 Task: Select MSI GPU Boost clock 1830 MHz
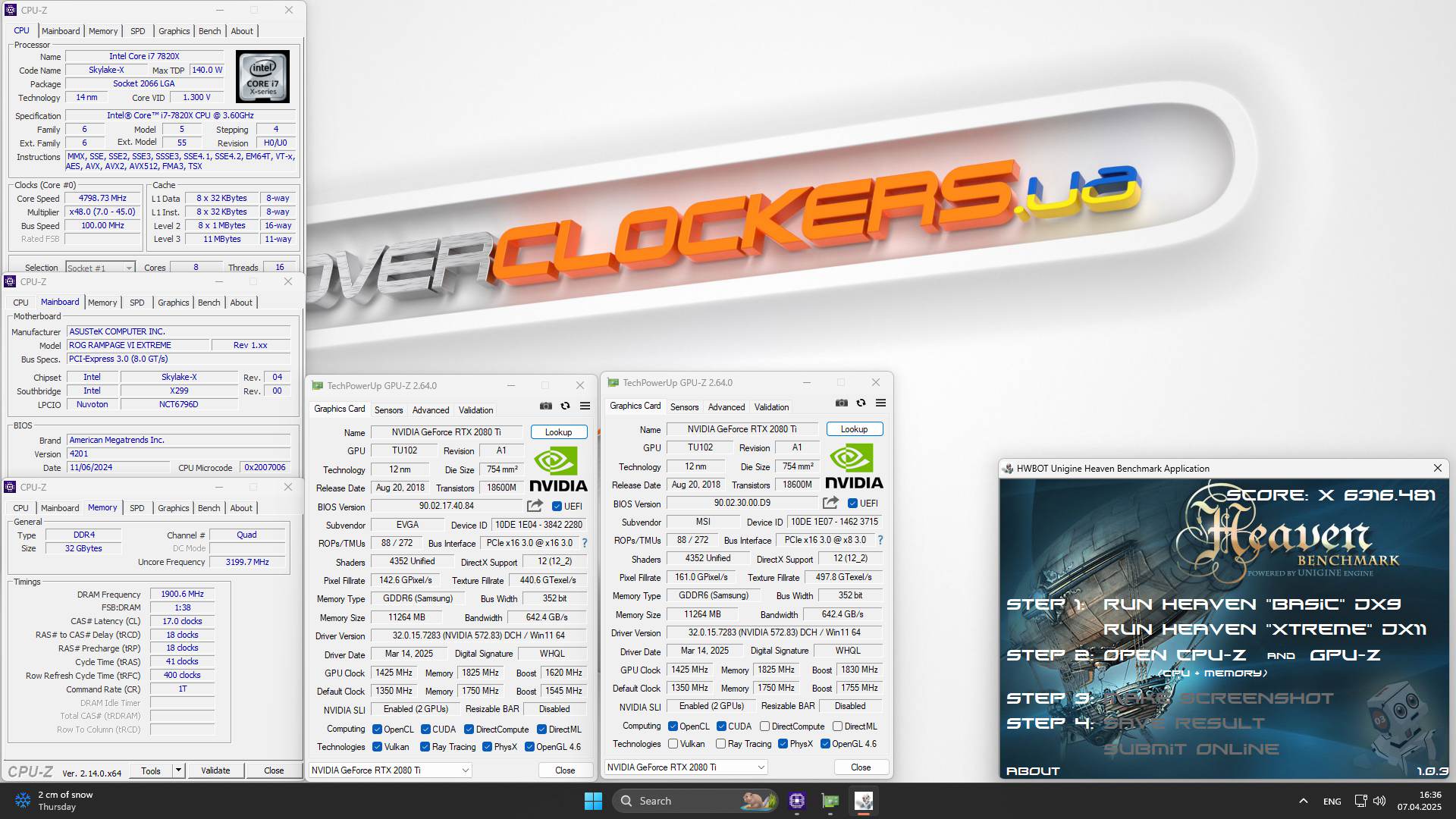coord(859,670)
